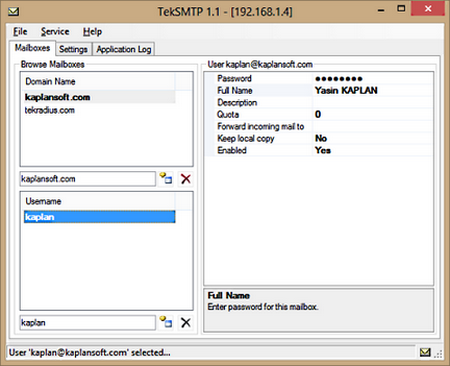The width and height of the screenshot is (450, 366).
Task: Select kaplansoft.com in the domain list
Action: [99, 97]
